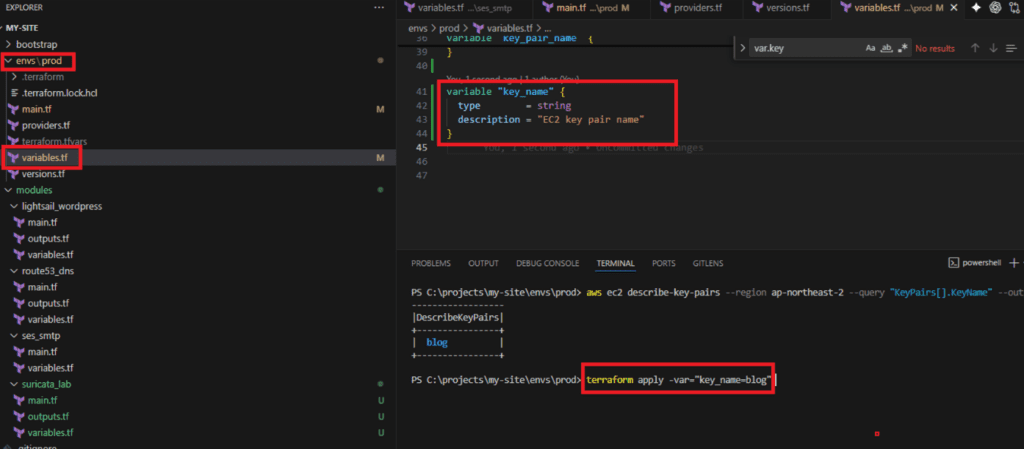Click the sparkle AI icon in editor toolbar
1024x449 pixels.
point(974,8)
